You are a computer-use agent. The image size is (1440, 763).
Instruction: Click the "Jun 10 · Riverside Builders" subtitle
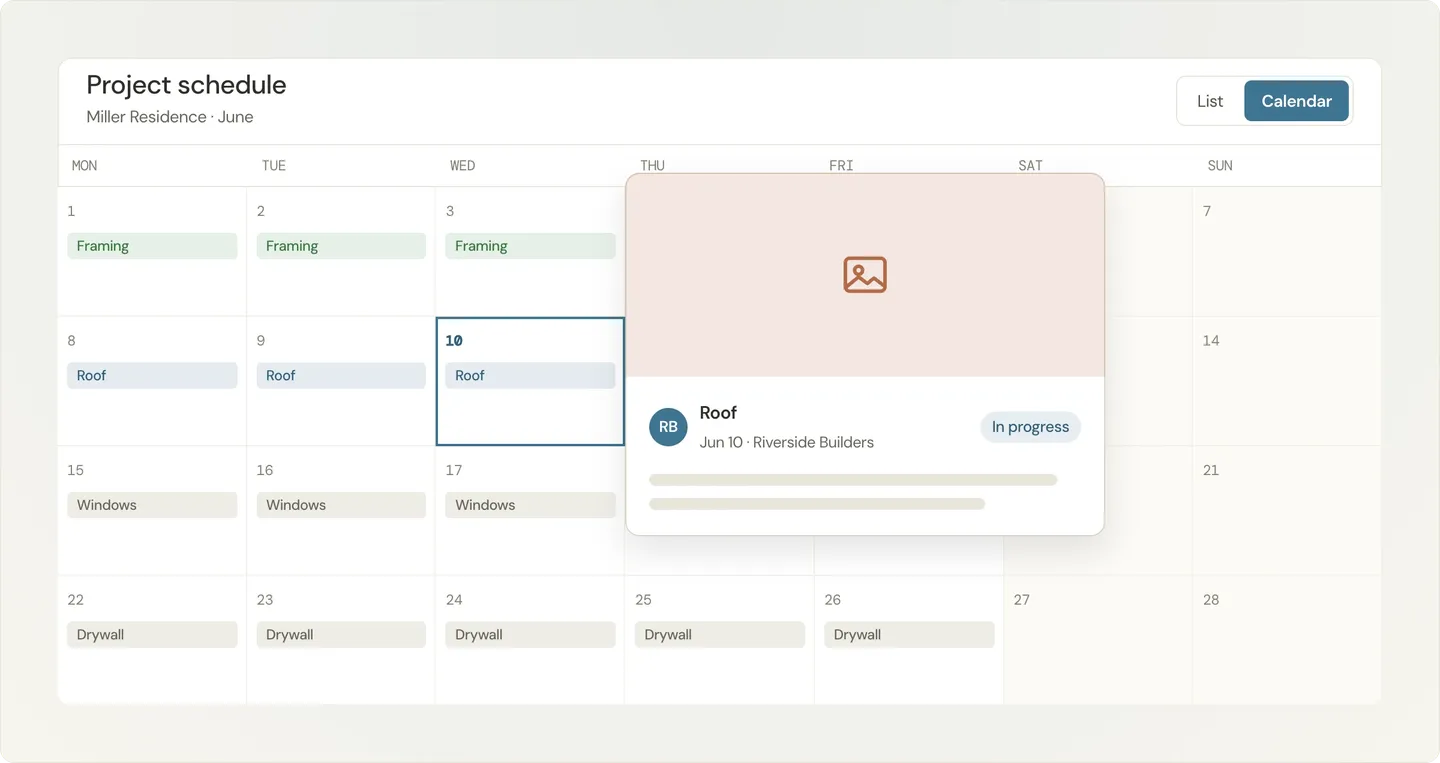tap(787, 442)
